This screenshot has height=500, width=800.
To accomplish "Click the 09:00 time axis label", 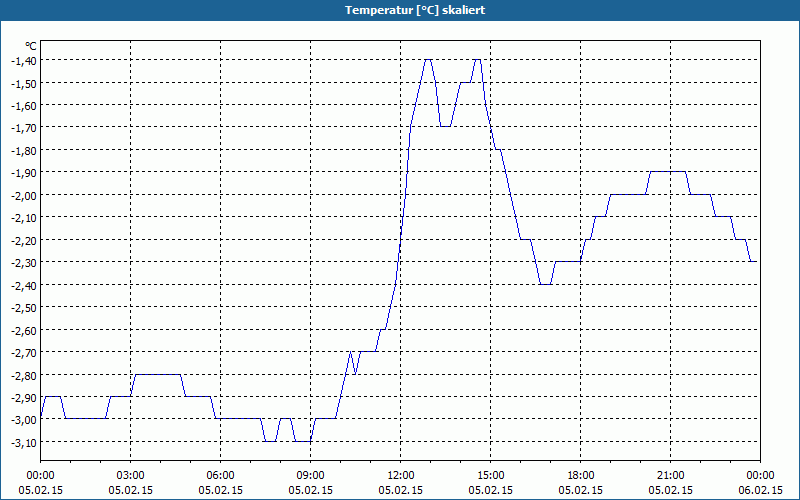I will click(310, 476).
